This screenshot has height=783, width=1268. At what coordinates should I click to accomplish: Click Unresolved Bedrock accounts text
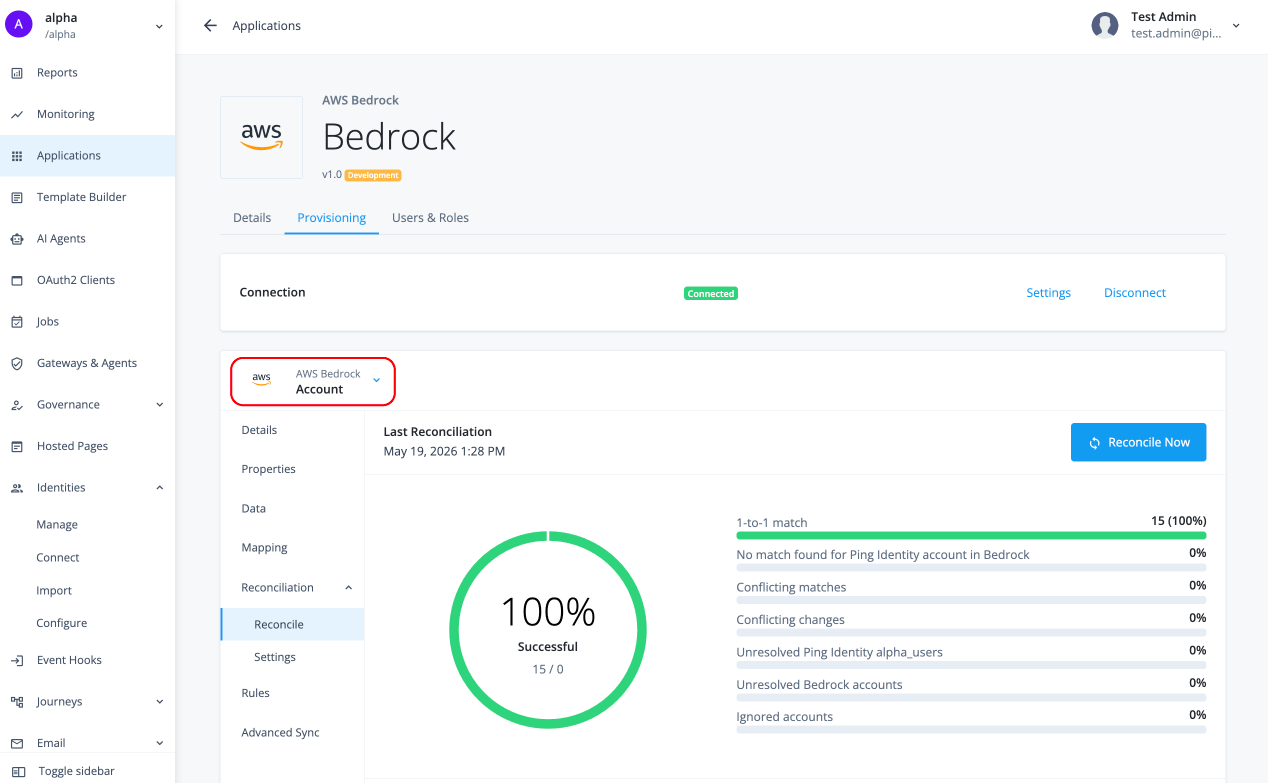819,685
